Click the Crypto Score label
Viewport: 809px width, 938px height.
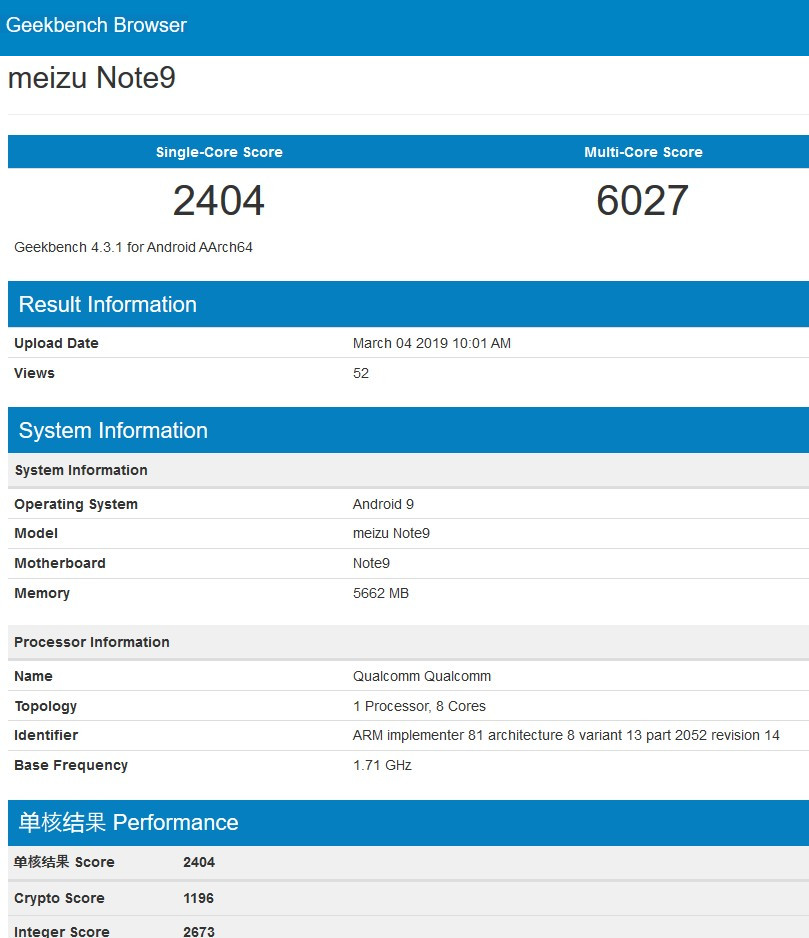coord(59,898)
